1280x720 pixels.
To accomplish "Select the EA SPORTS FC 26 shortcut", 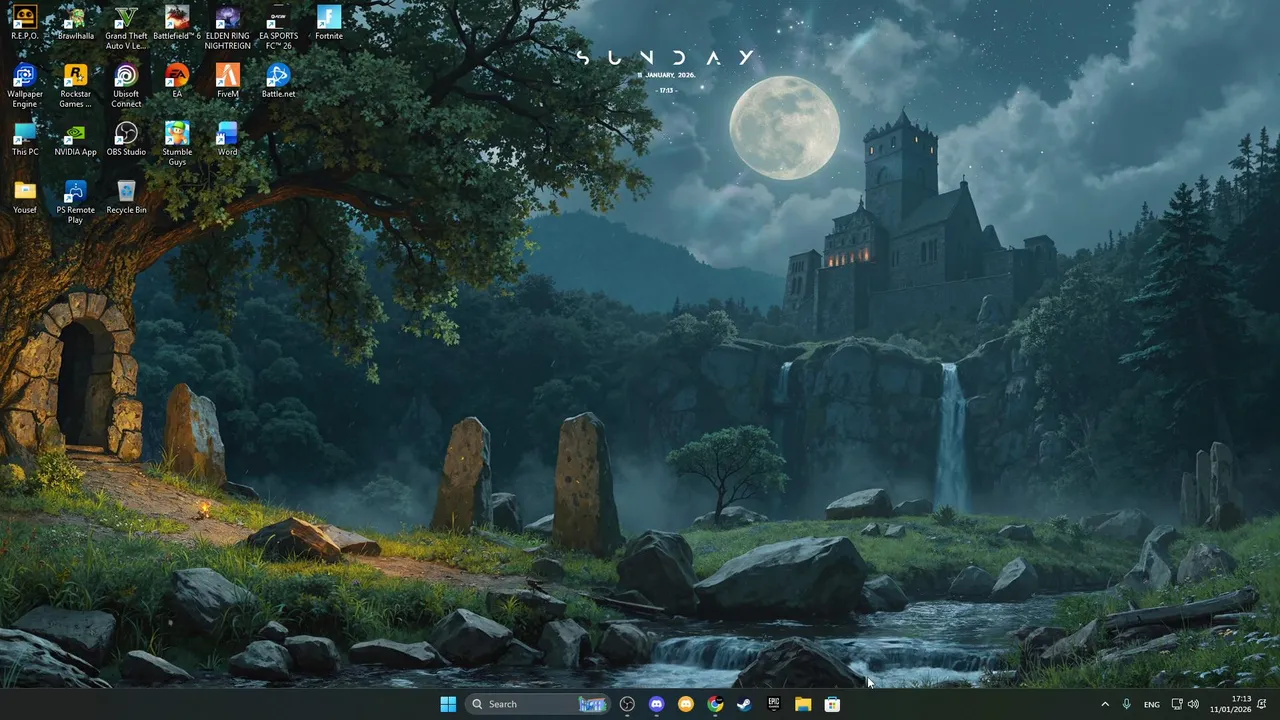I will (x=278, y=28).
